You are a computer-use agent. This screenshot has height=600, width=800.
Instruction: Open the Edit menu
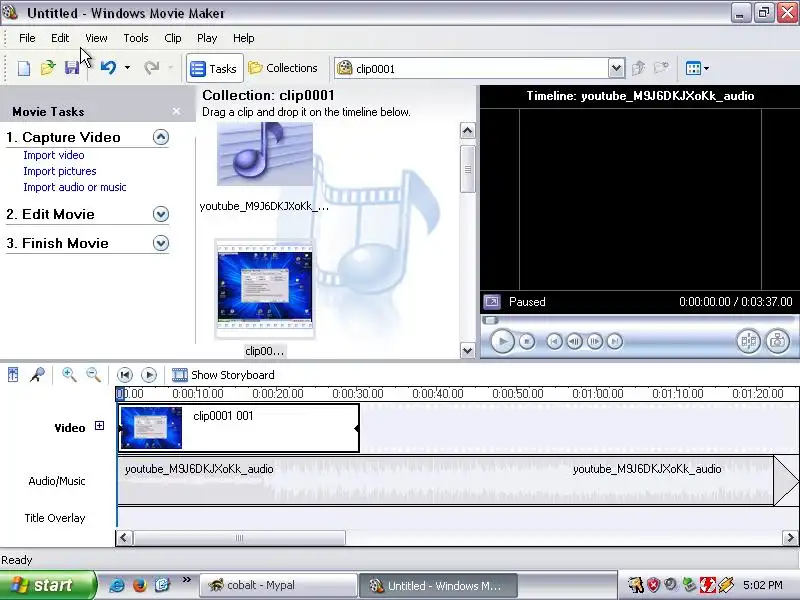pyautogui.click(x=60, y=38)
